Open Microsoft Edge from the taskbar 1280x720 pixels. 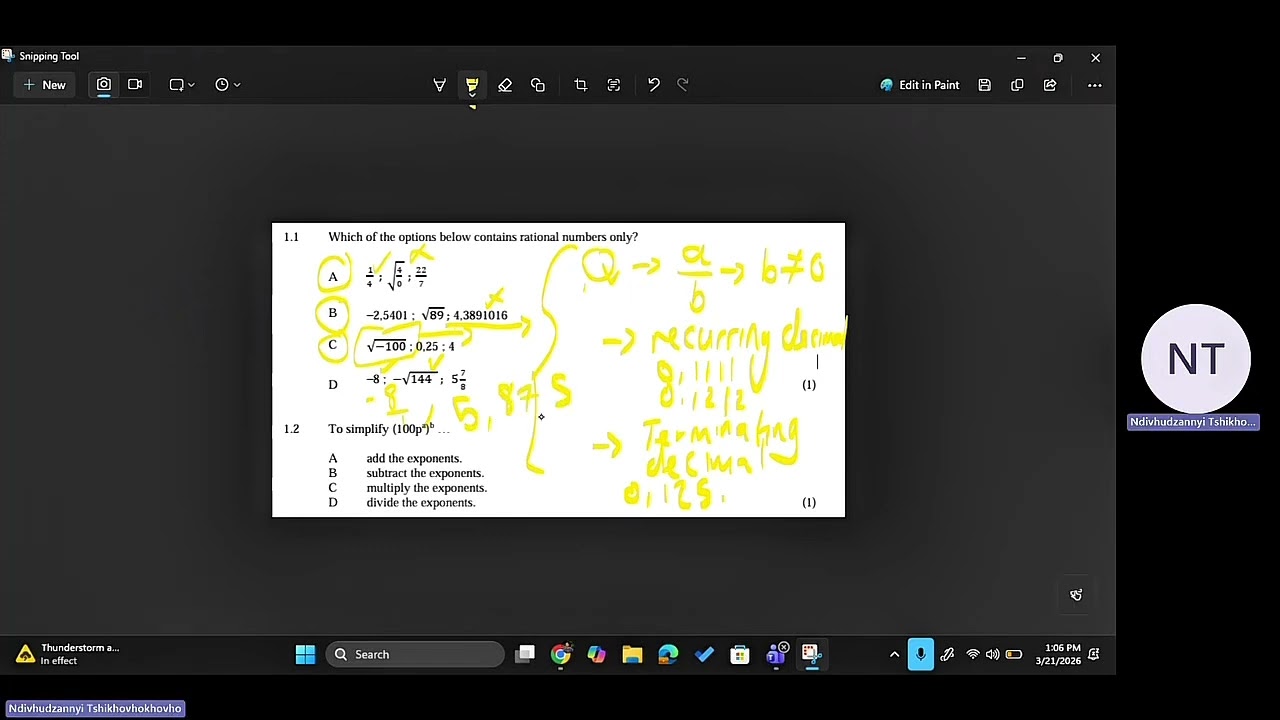pyautogui.click(x=668, y=654)
